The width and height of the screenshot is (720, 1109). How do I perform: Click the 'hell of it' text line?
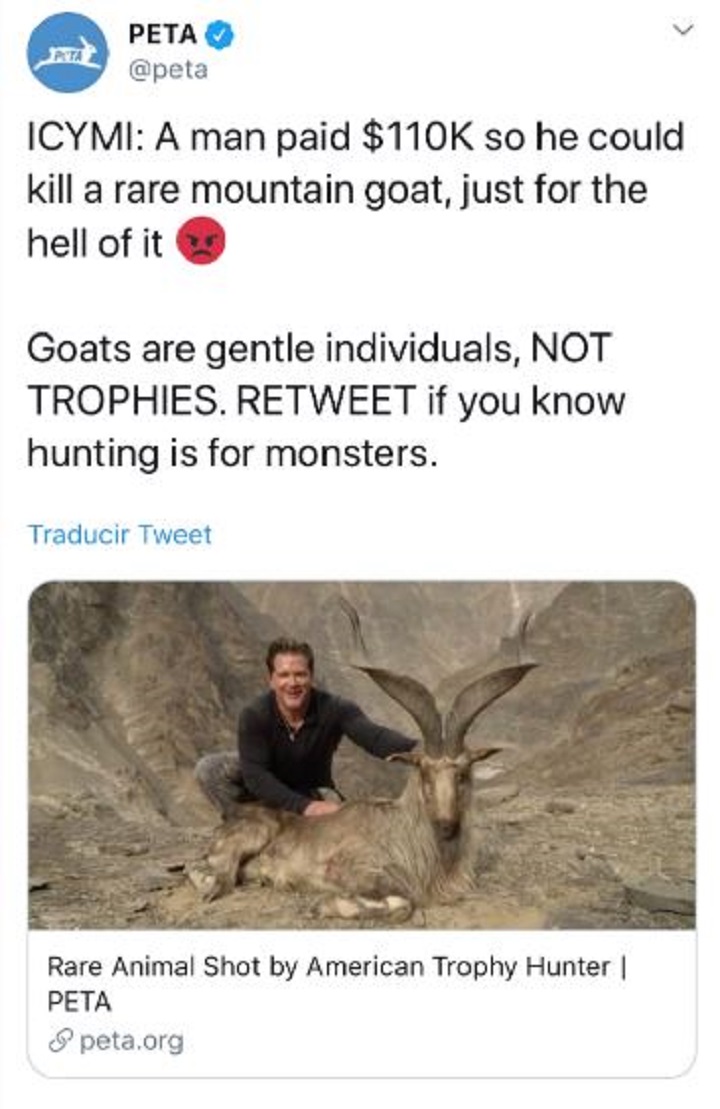point(95,243)
